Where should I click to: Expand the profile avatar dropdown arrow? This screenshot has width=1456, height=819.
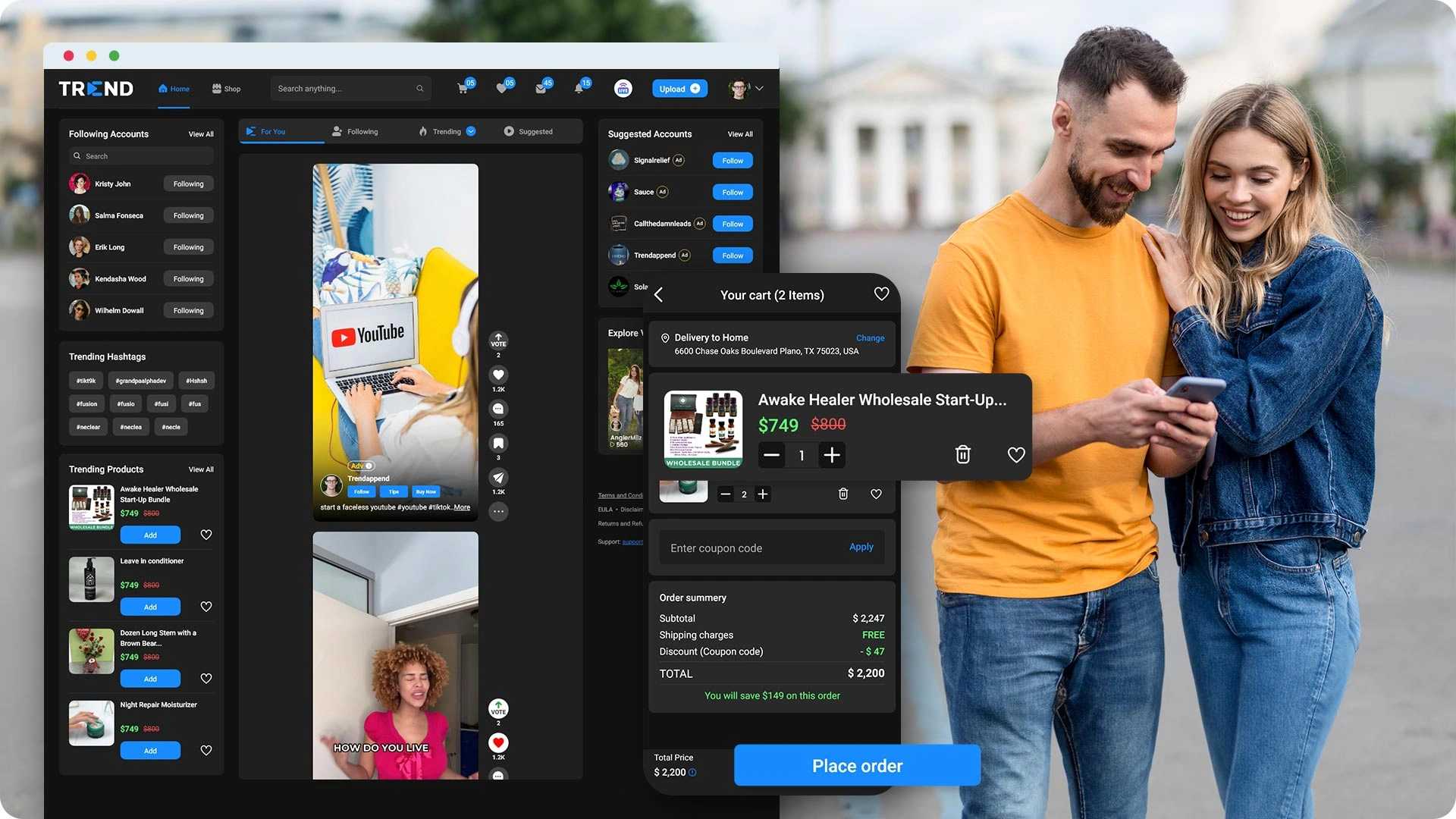tap(759, 89)
